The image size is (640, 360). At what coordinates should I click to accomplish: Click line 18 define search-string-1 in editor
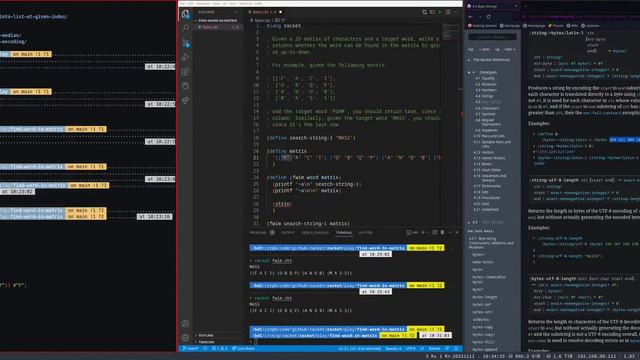311,138
